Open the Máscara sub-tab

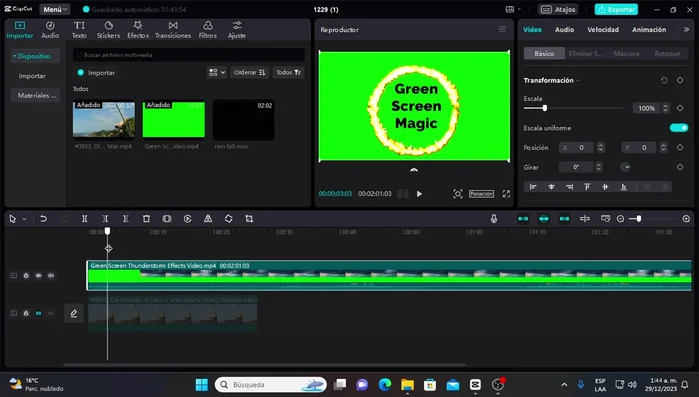pyautogui.click(x=626, y=53)
